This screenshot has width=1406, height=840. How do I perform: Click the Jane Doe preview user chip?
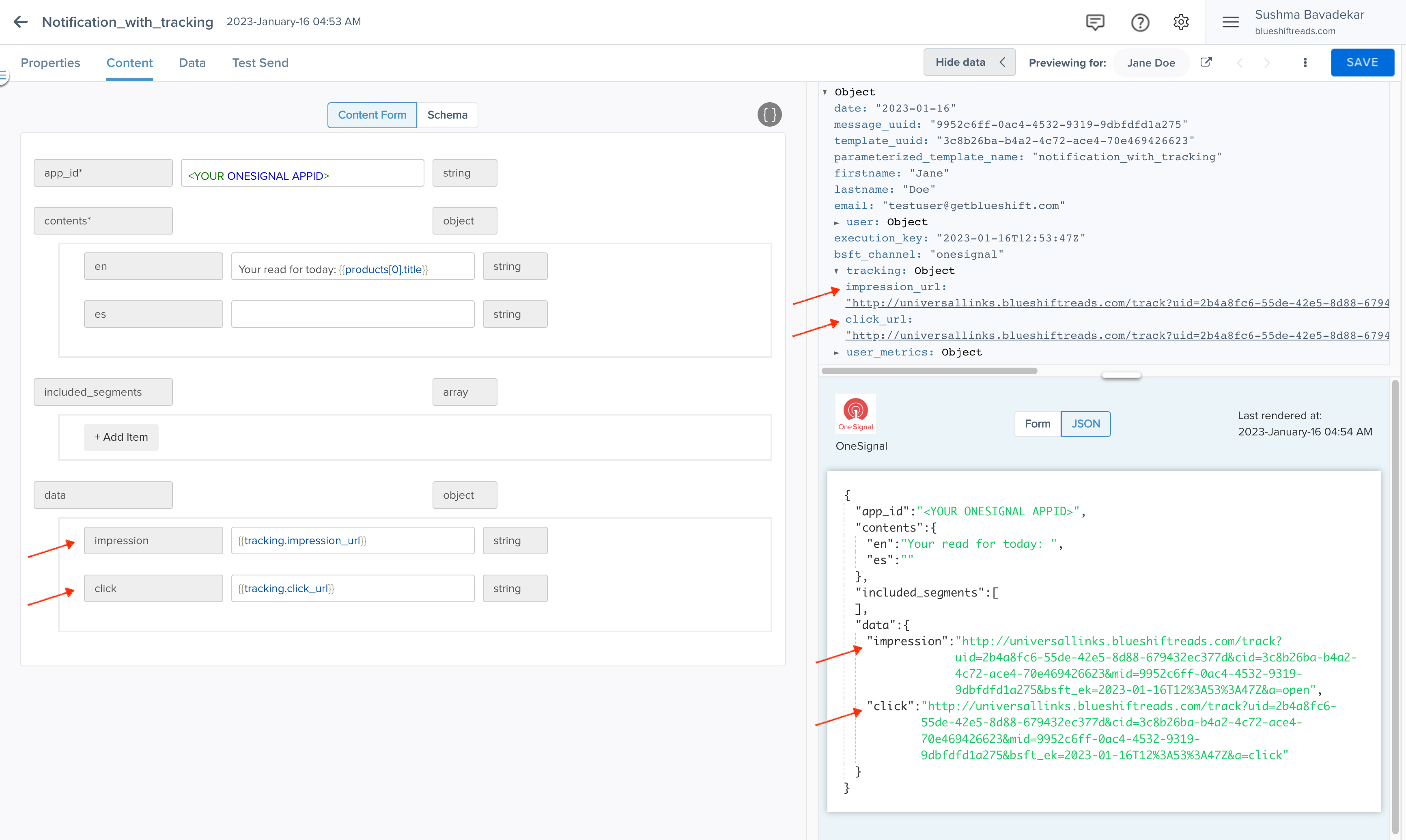coord(1151,63)
